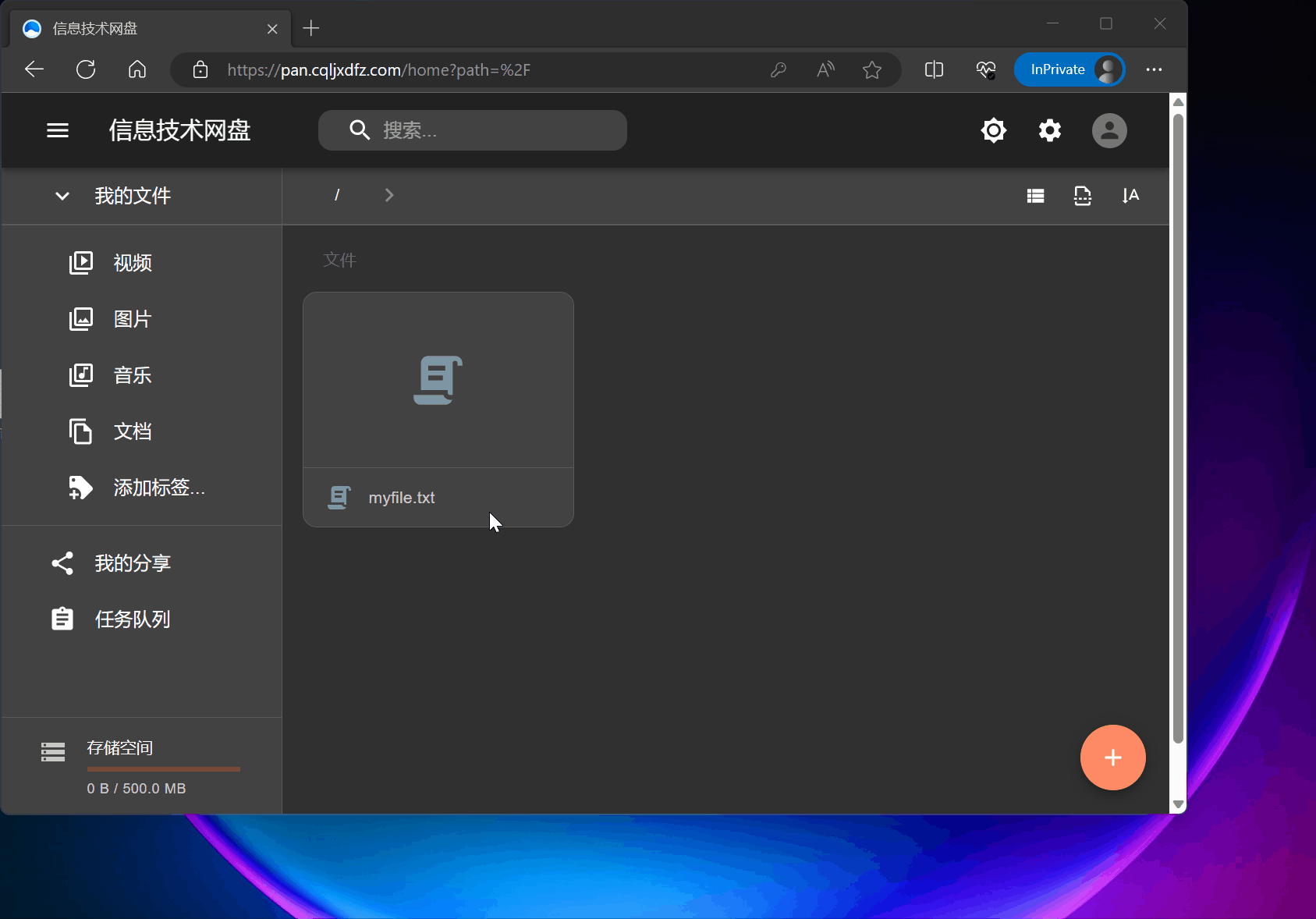Go to browser home page
This screenshot has width=1316, height=919.
click(x=137, y=69)
